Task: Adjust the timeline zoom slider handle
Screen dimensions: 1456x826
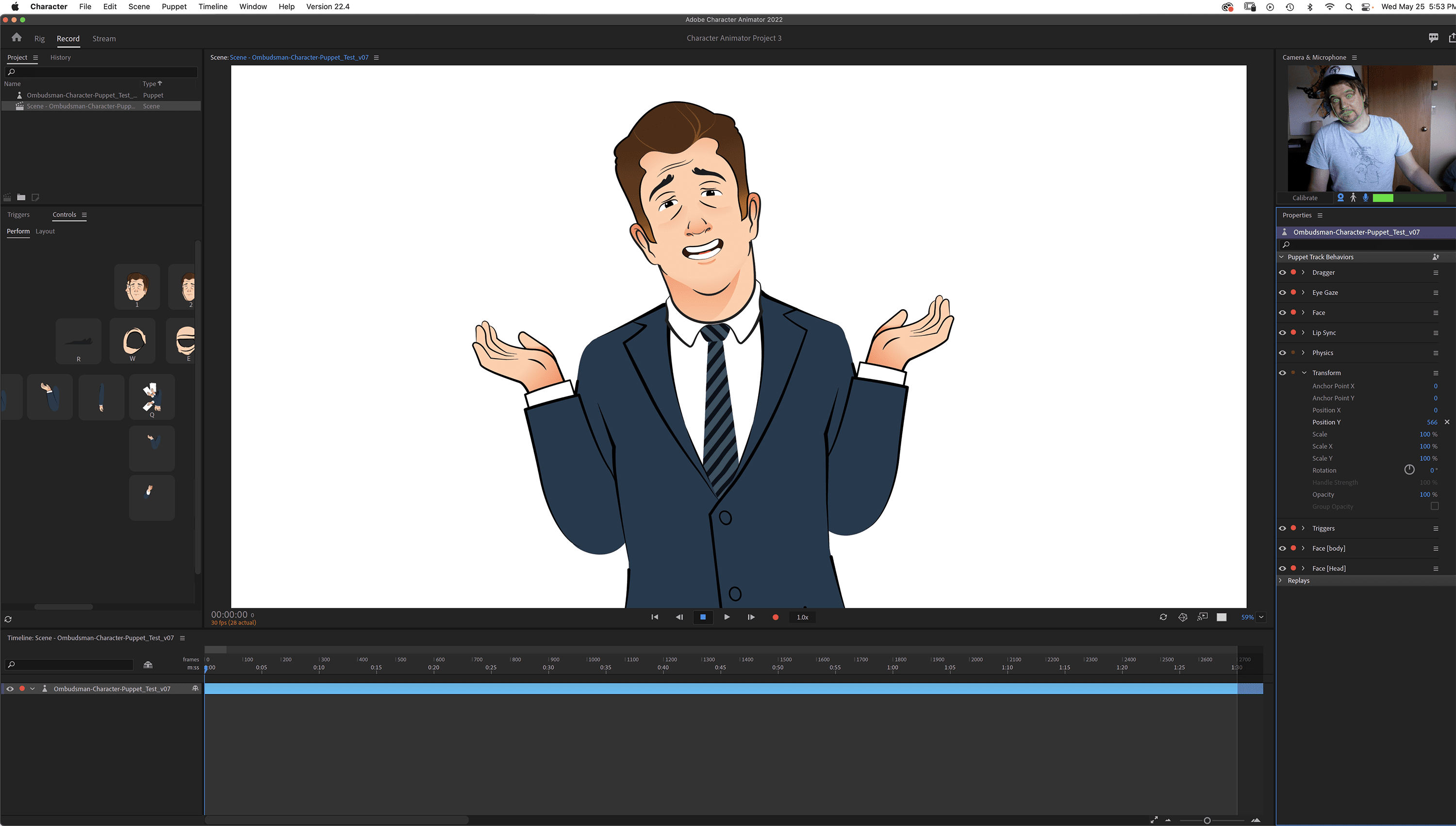Action: [1207, 820]
